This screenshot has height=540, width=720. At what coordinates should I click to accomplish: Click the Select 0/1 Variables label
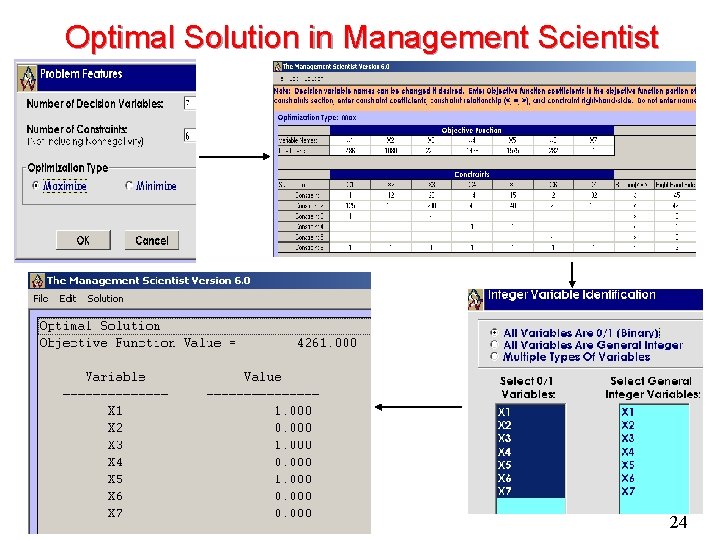(x=528, y=388)
